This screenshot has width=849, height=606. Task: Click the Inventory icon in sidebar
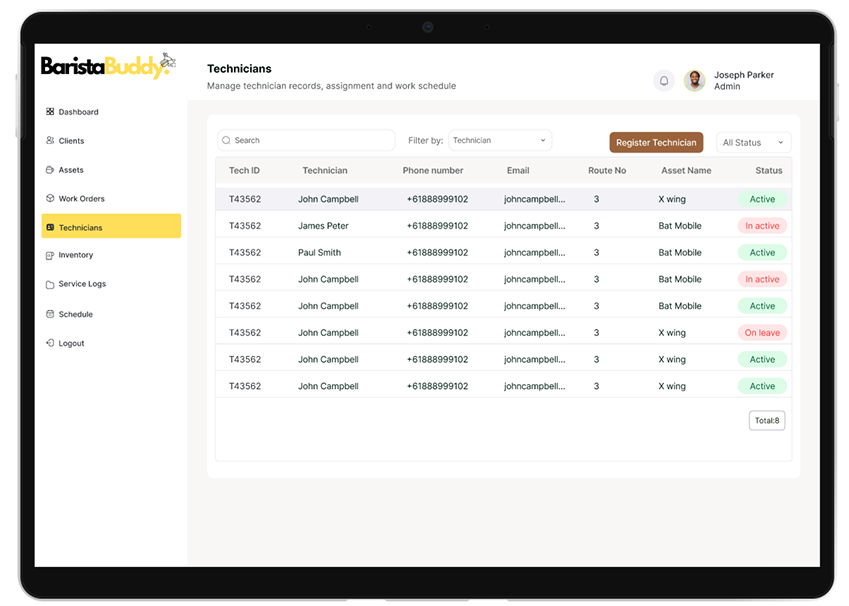(x=50, y=255)
